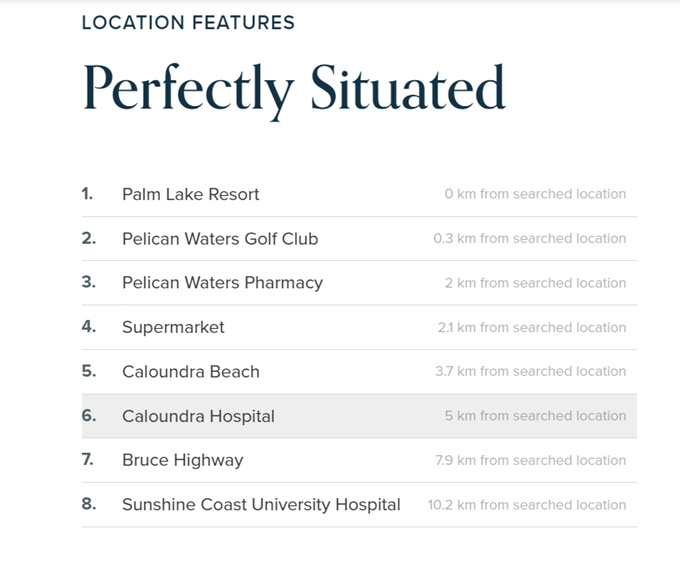Choose Pelican Waters Pharmacy from the list
The image size is (680, 567).
[359, 283]
